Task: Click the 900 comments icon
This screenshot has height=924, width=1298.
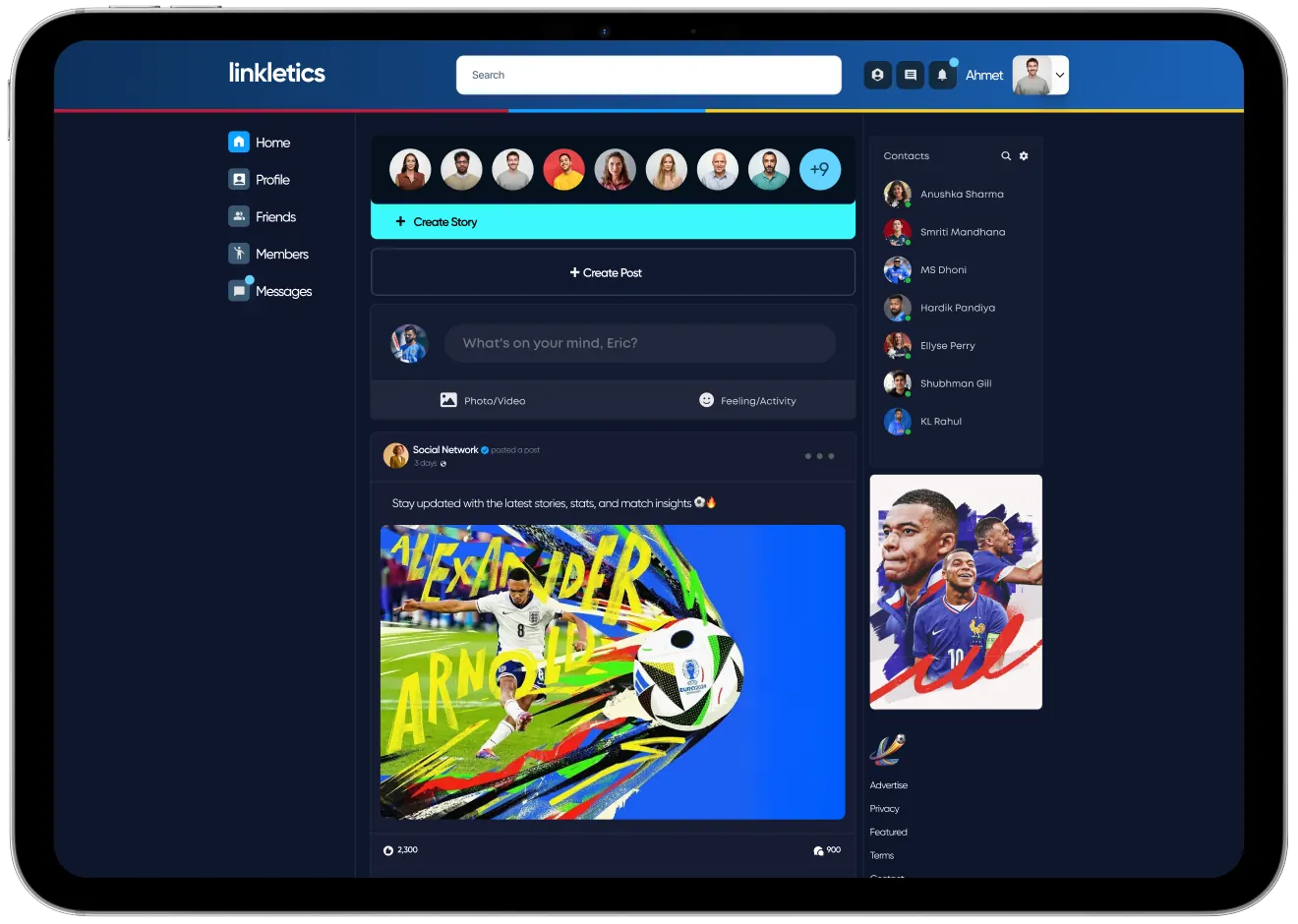Action: (818, 850)
